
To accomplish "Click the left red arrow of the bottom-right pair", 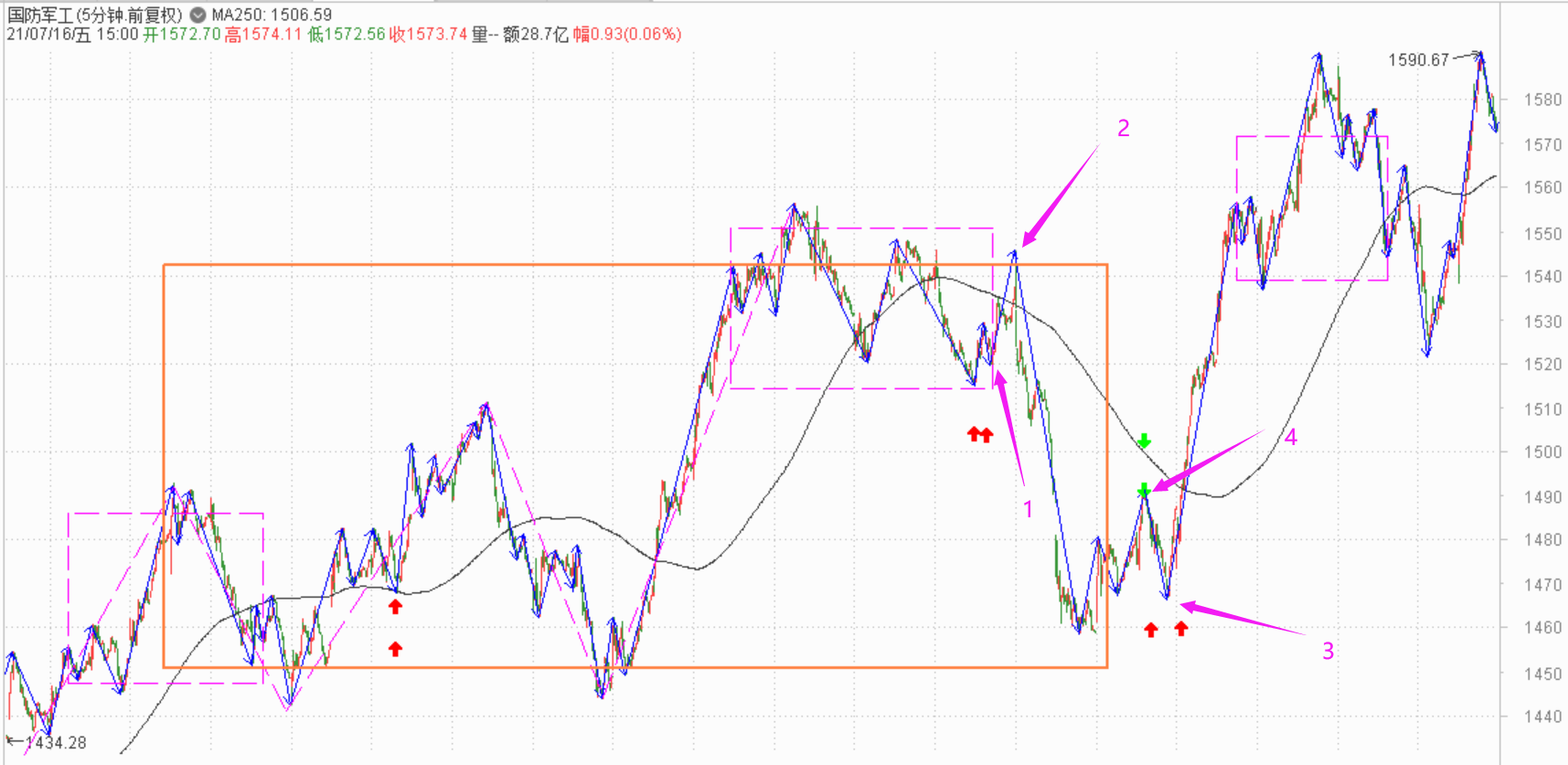I will pos(1151,629).
